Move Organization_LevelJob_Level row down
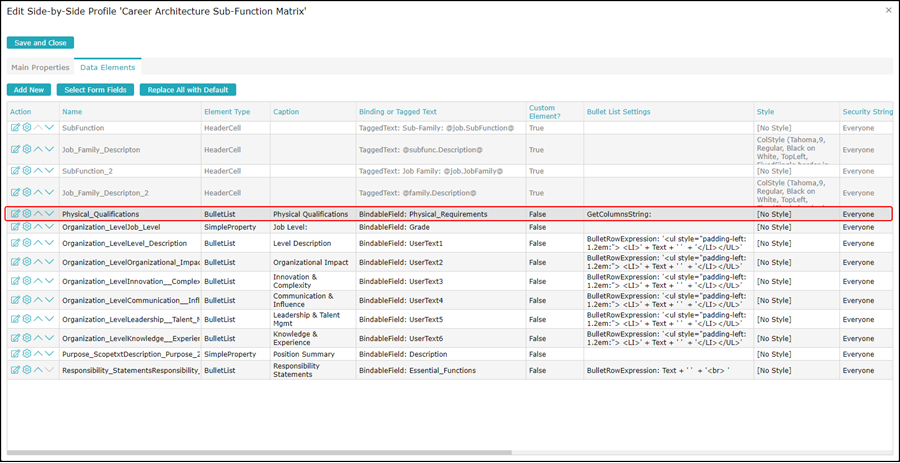This screenshot has height=463, width=900. coord(49,227)
